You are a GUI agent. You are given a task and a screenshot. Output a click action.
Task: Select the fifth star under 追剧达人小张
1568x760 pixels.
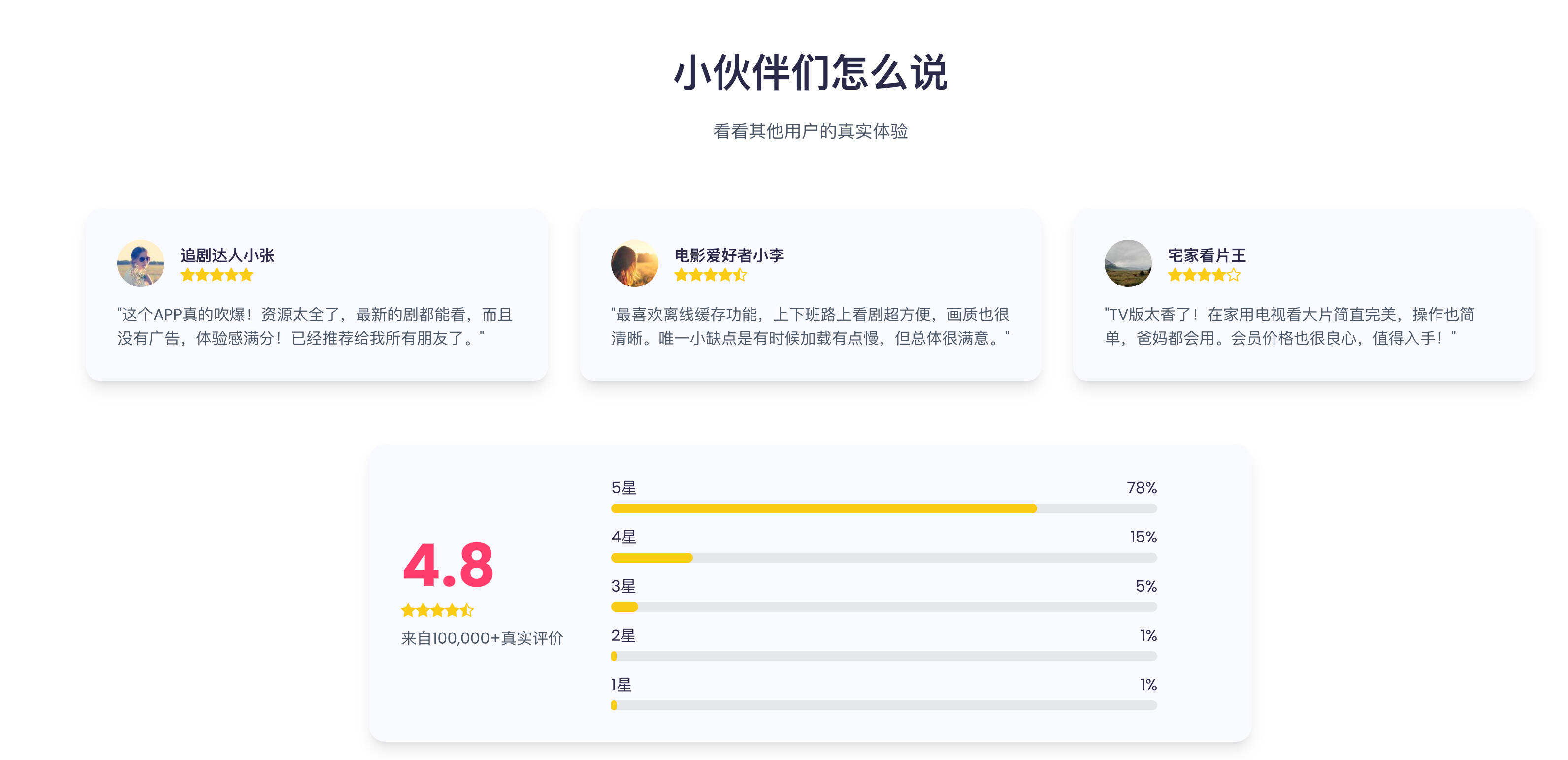246,275
